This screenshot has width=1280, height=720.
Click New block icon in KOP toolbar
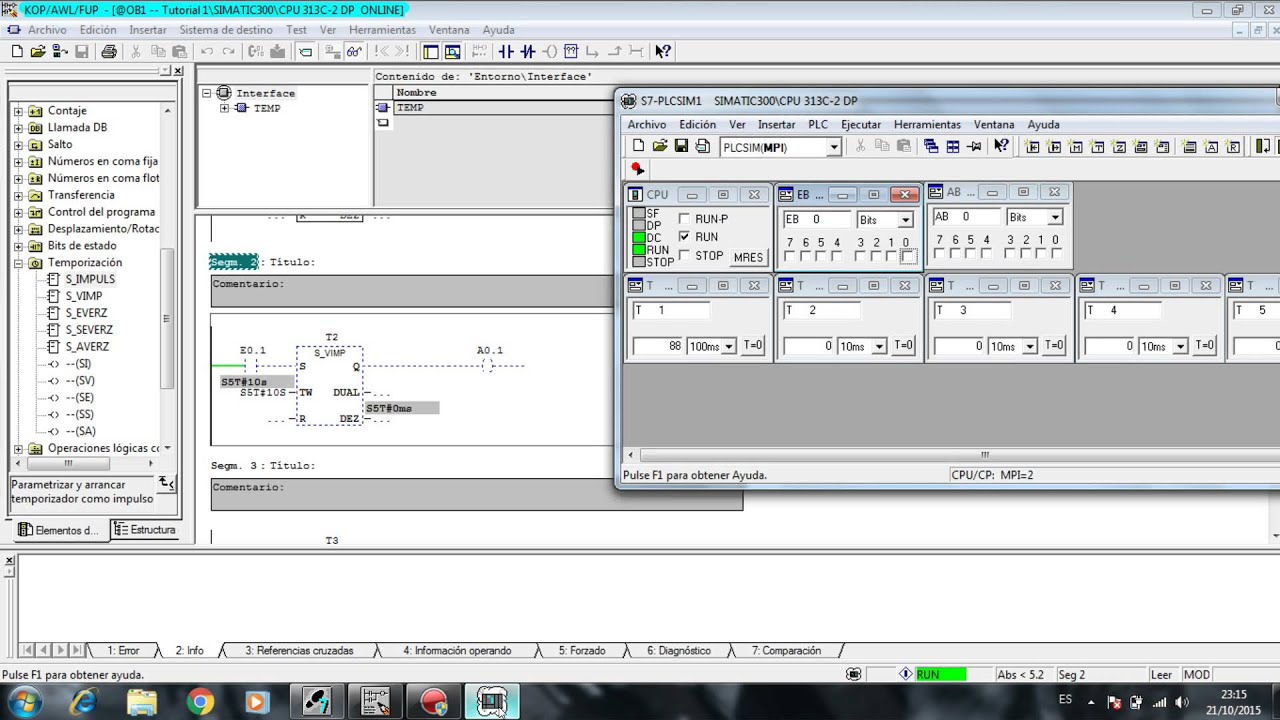coord(16,51)
